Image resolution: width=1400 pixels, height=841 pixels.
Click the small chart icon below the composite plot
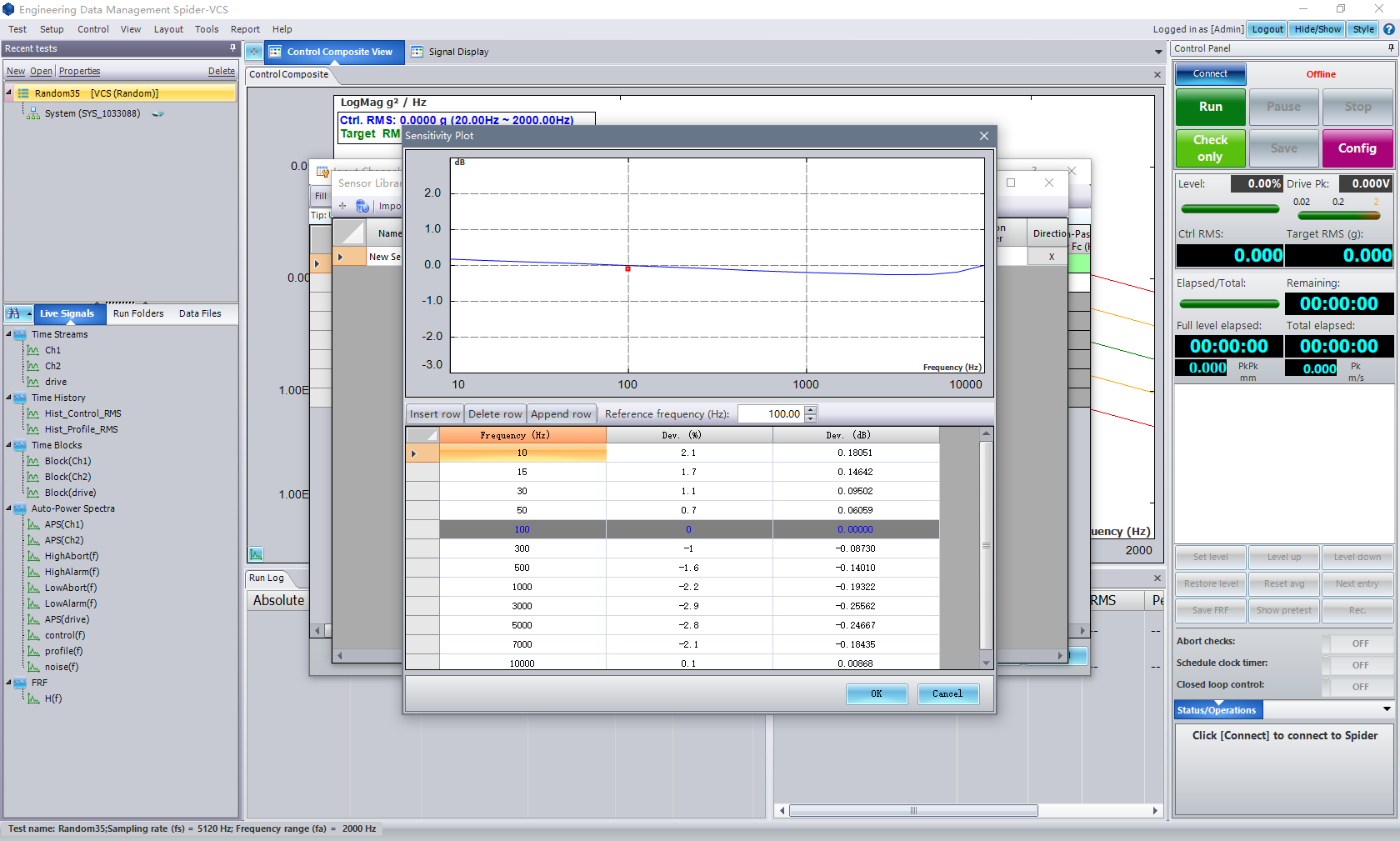coord(257,554)
